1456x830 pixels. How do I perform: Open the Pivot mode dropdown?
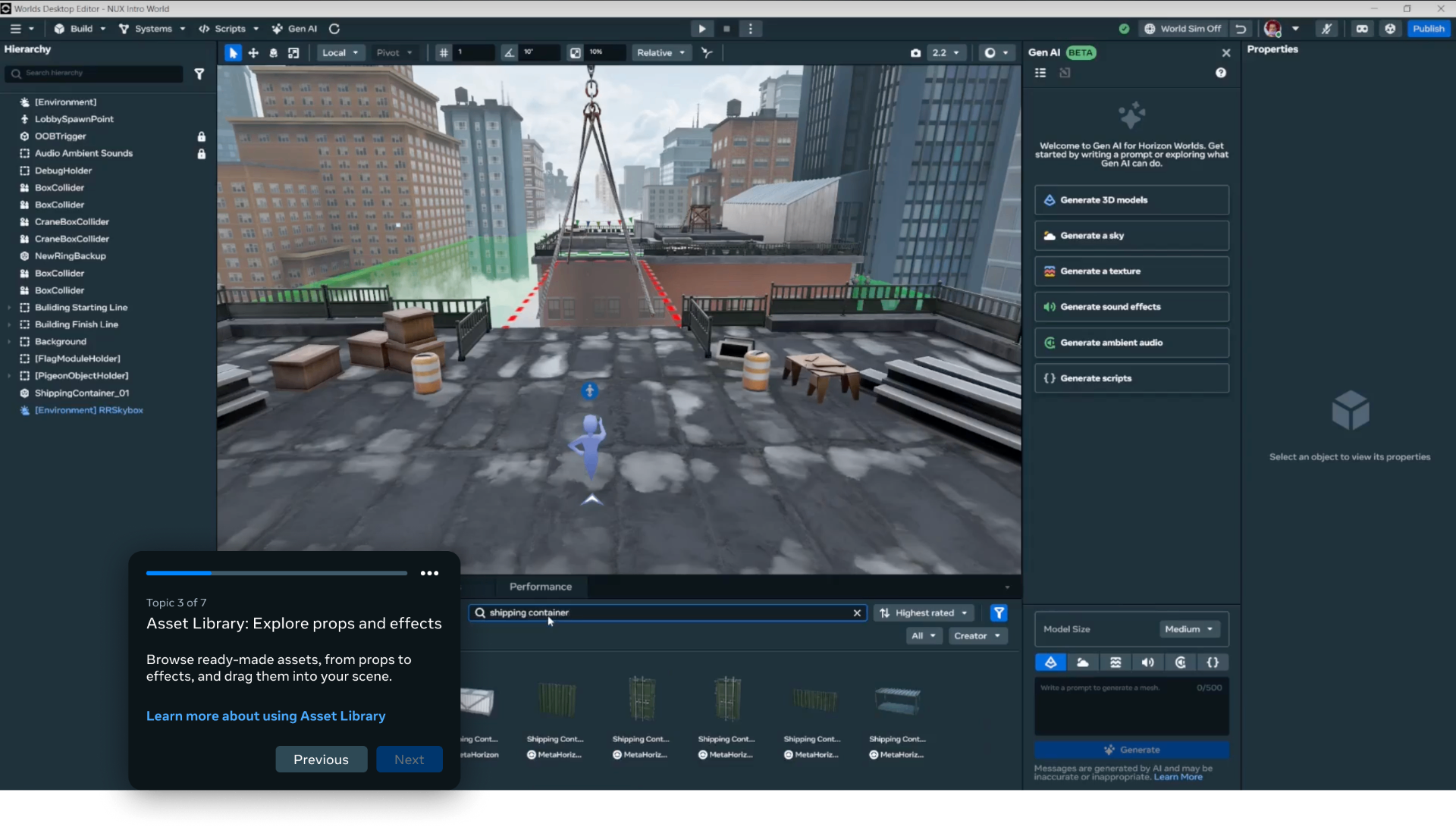tap(394, 53)
